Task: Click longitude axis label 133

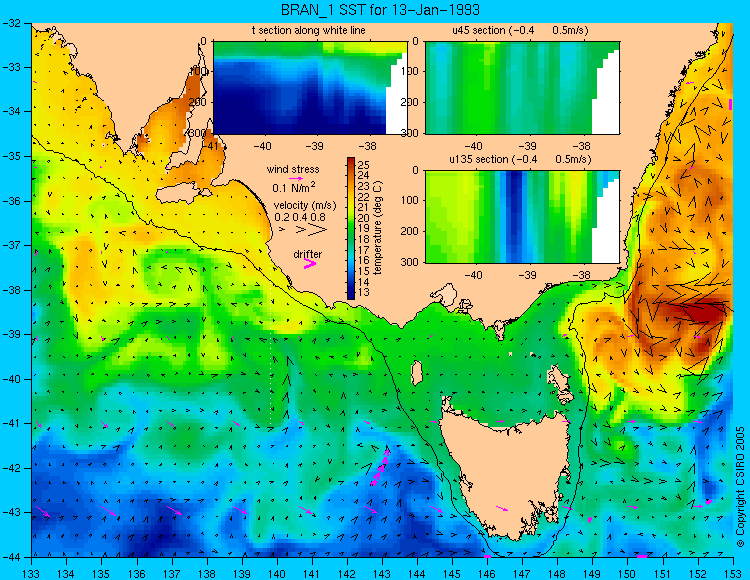Action: pyautogui.click(x=32, y=573)
